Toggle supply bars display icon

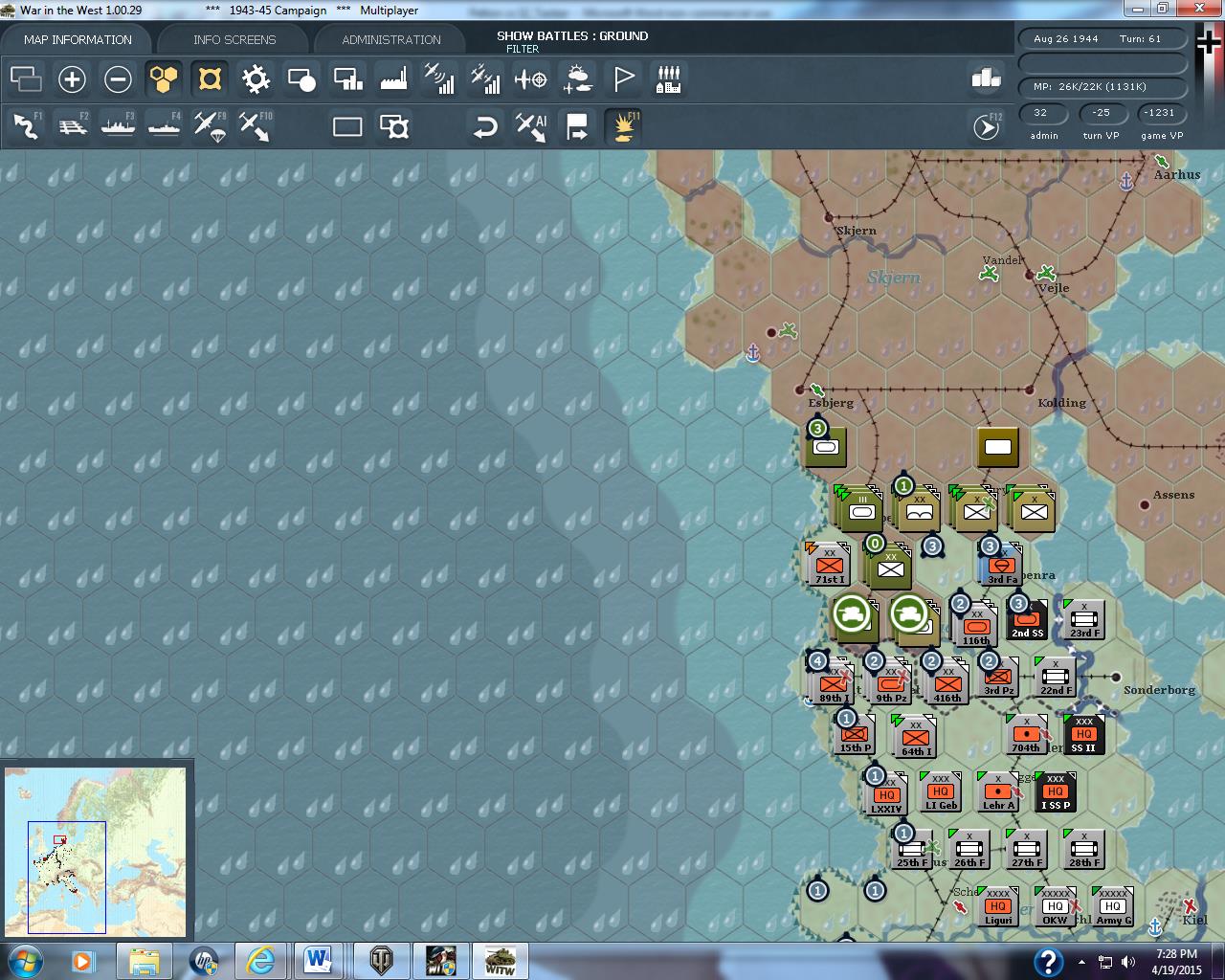click(x=347, y=79)
